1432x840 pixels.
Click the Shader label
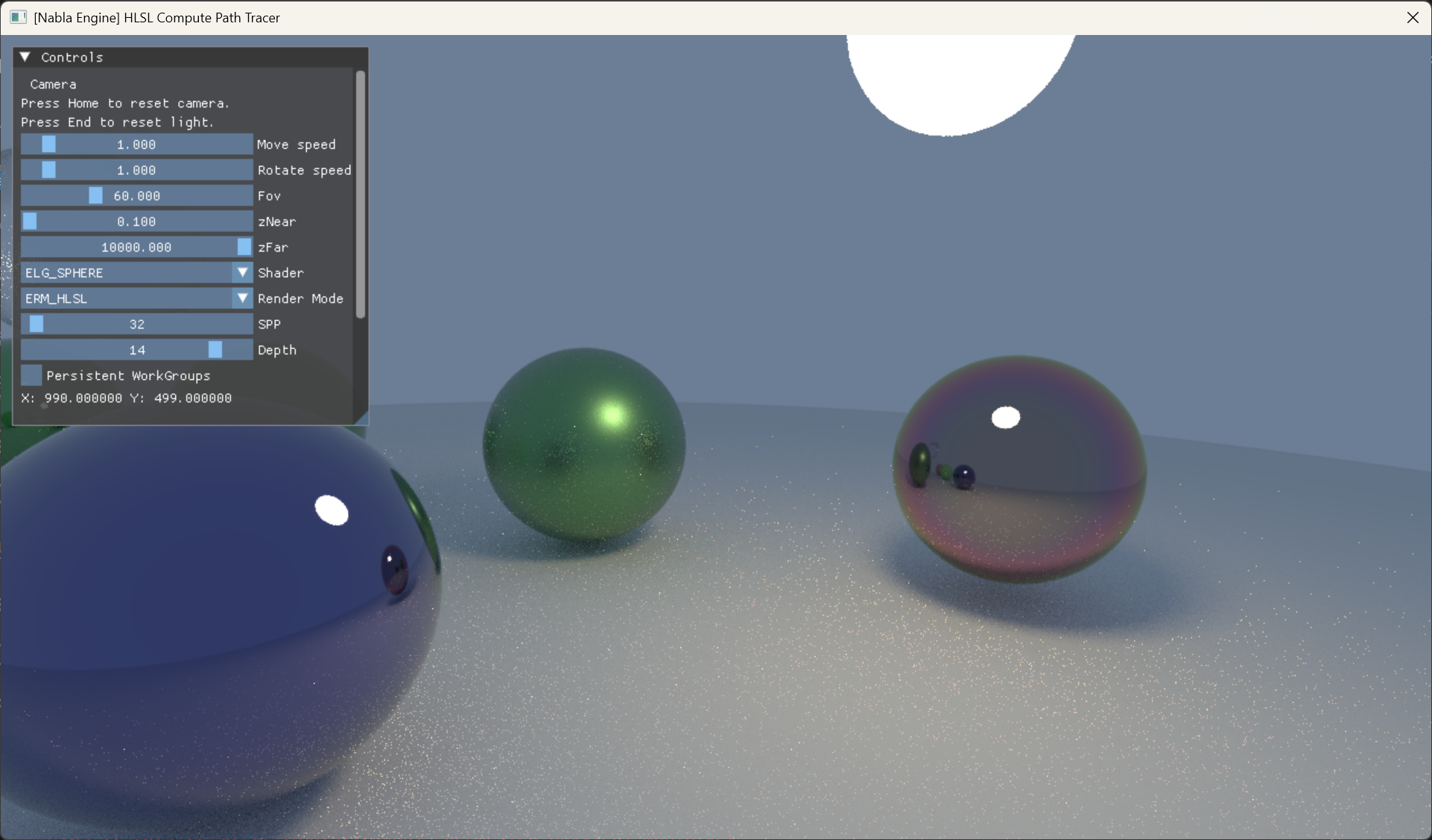pos(281,273)
